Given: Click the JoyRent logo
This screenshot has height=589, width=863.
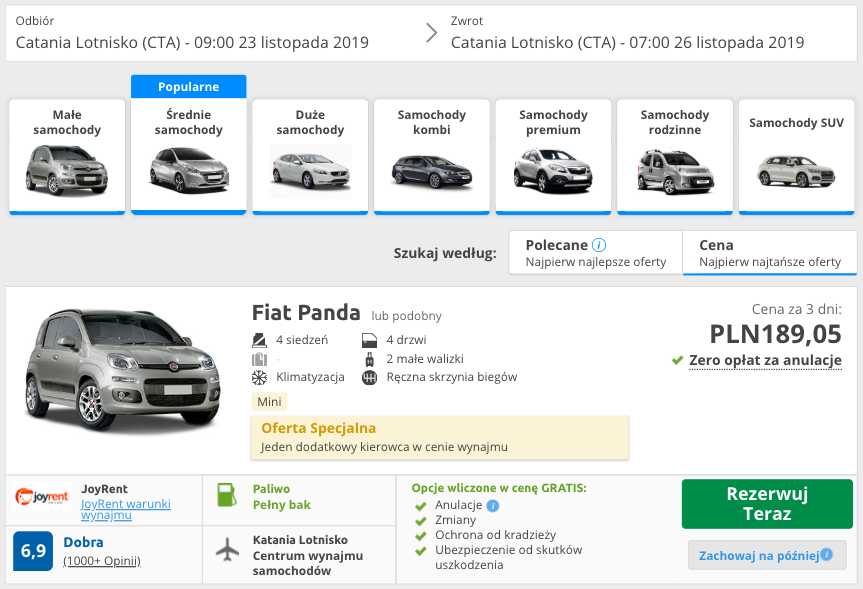Looking at the screenshot, I should click(x=42, y=497).
